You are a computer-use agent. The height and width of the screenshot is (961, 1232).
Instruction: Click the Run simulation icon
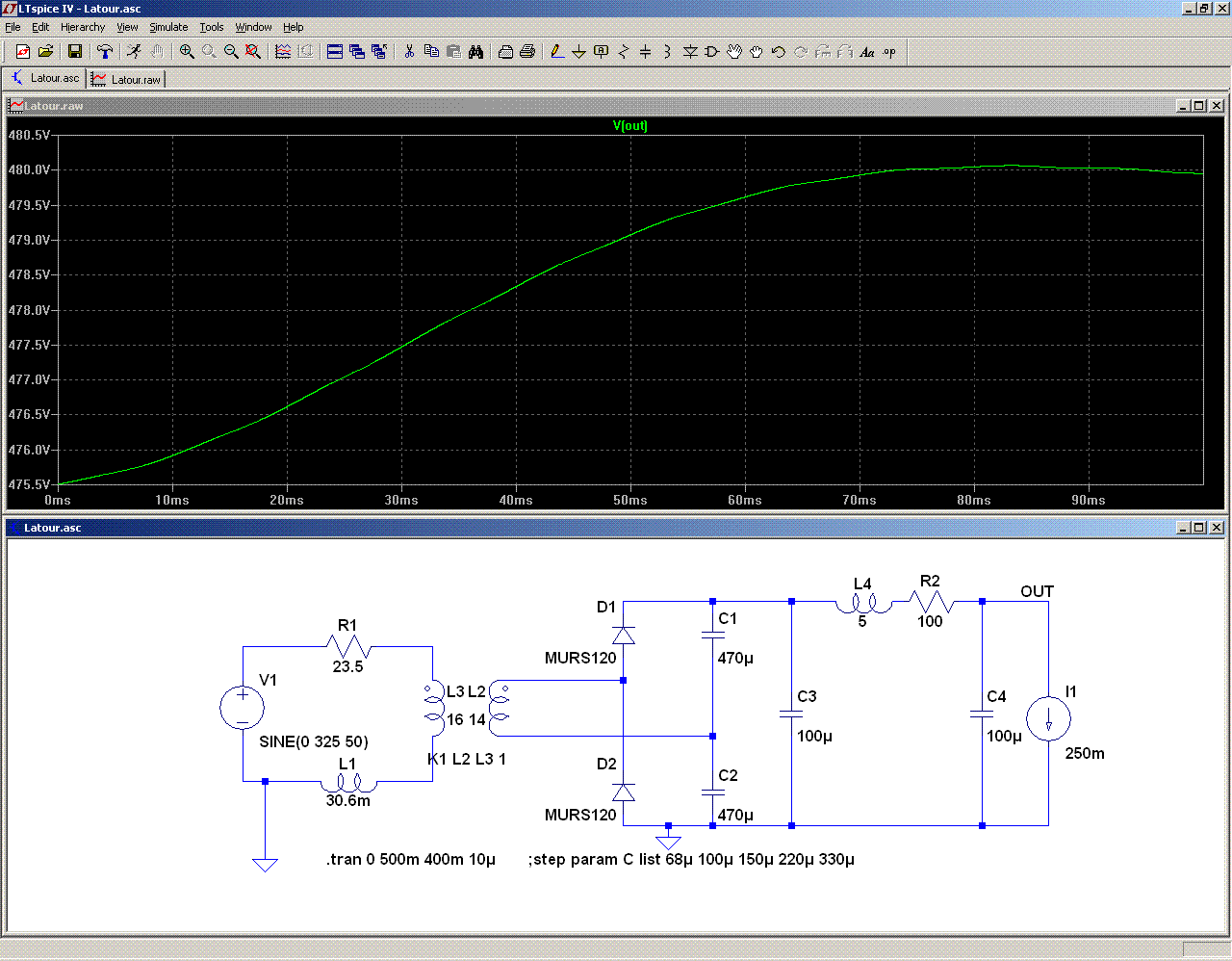(x=134, y=52)
